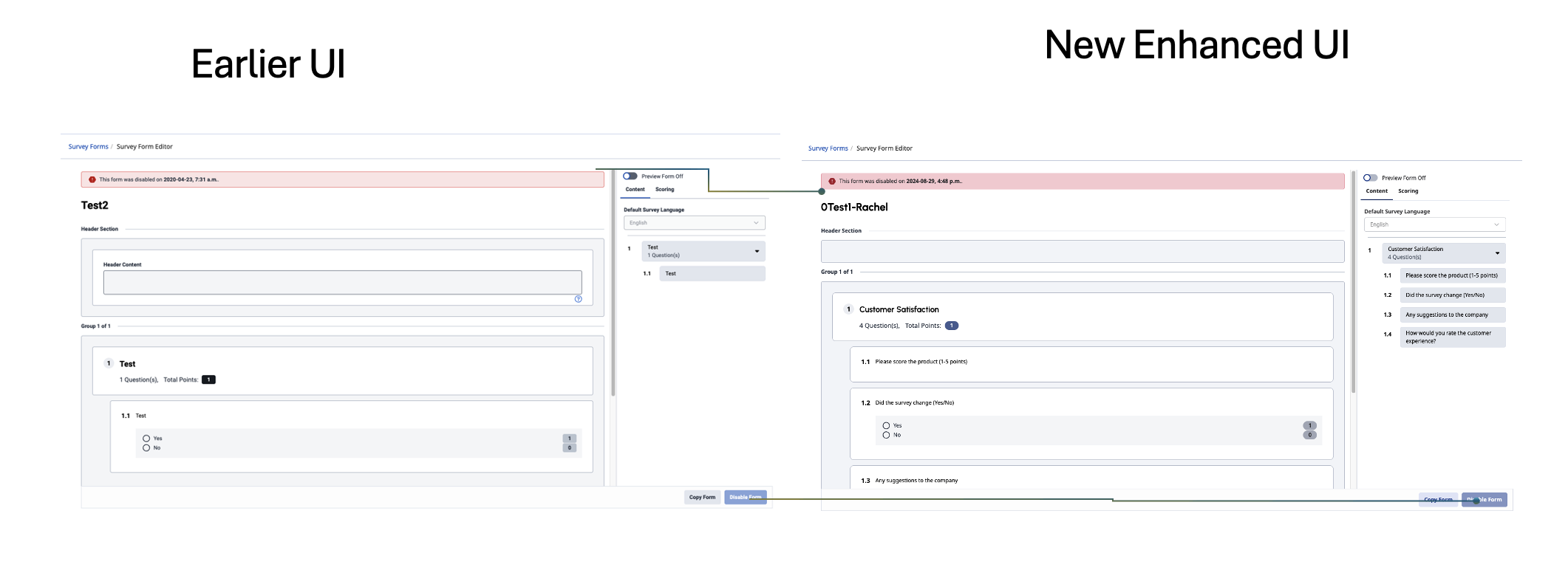This screenshot has width=1568, height=570.
Task: Select Yes radio under question 1.2 in New Enhanced UI
Action: [x=886, y=426]
